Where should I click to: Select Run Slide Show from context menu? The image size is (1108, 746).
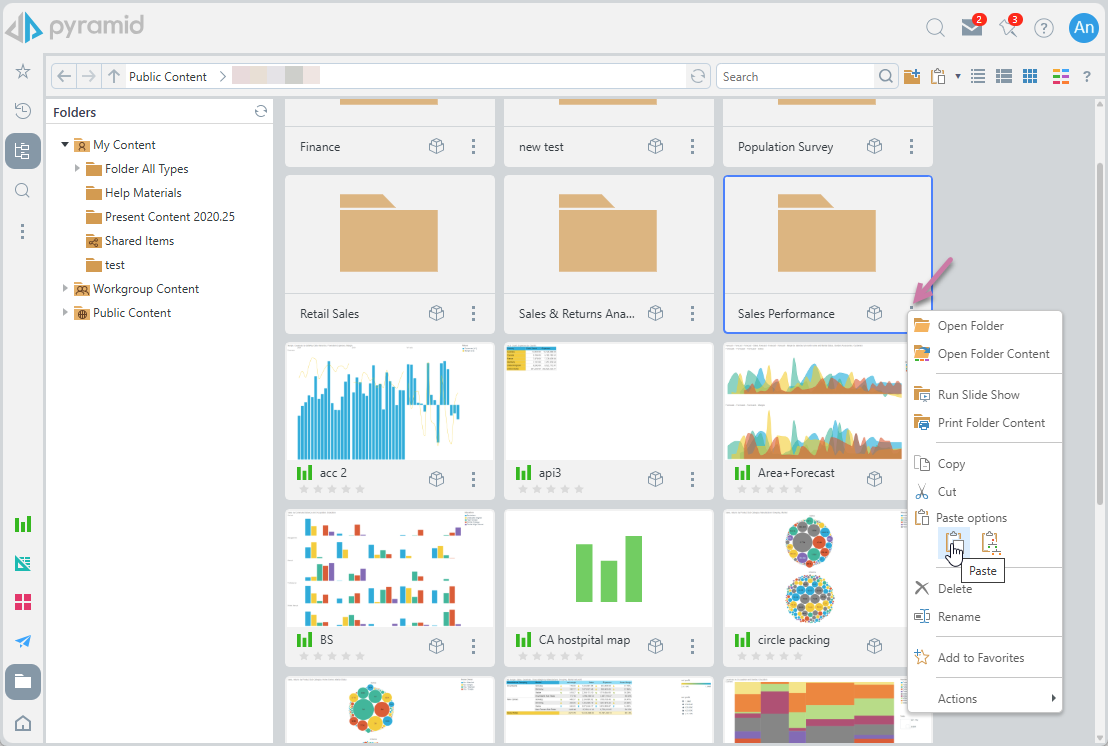[978, 395]
